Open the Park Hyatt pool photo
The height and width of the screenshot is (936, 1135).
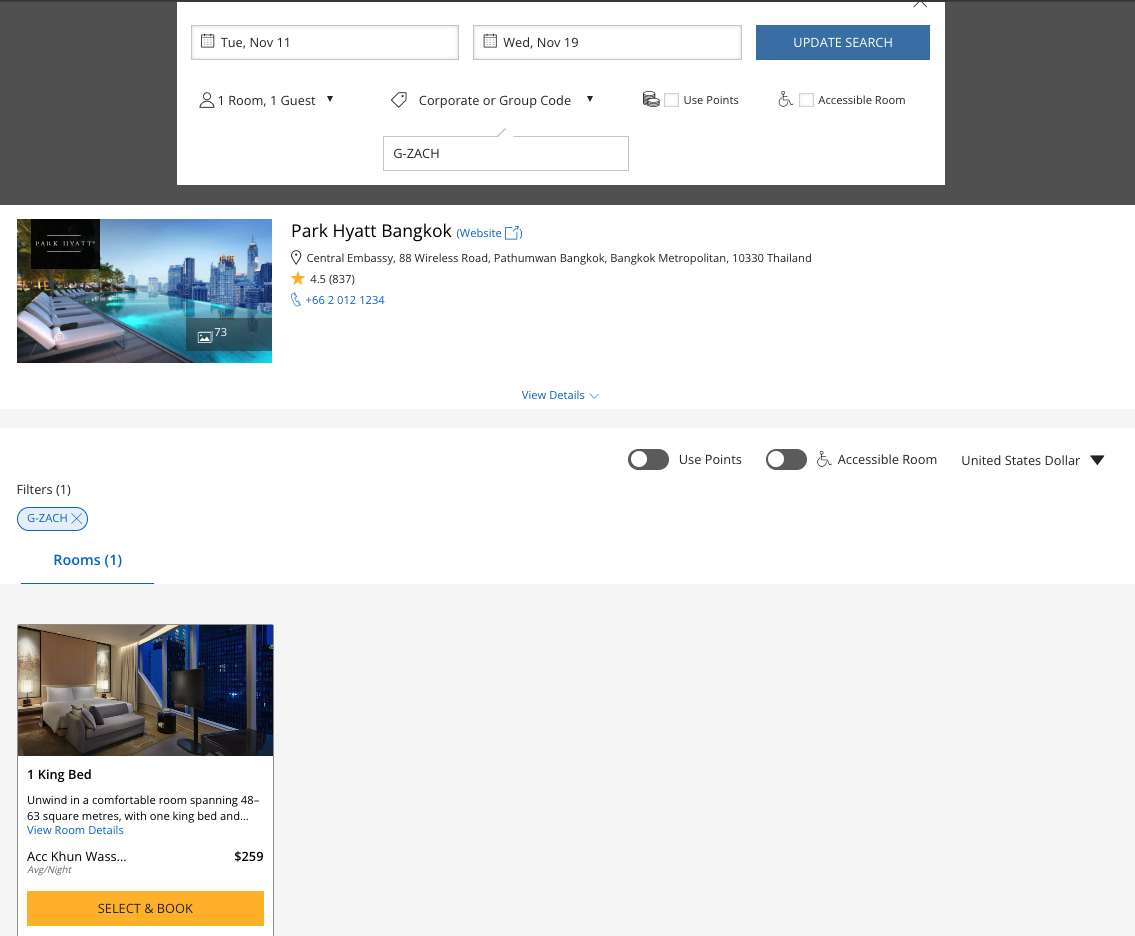tap(145, 291)
